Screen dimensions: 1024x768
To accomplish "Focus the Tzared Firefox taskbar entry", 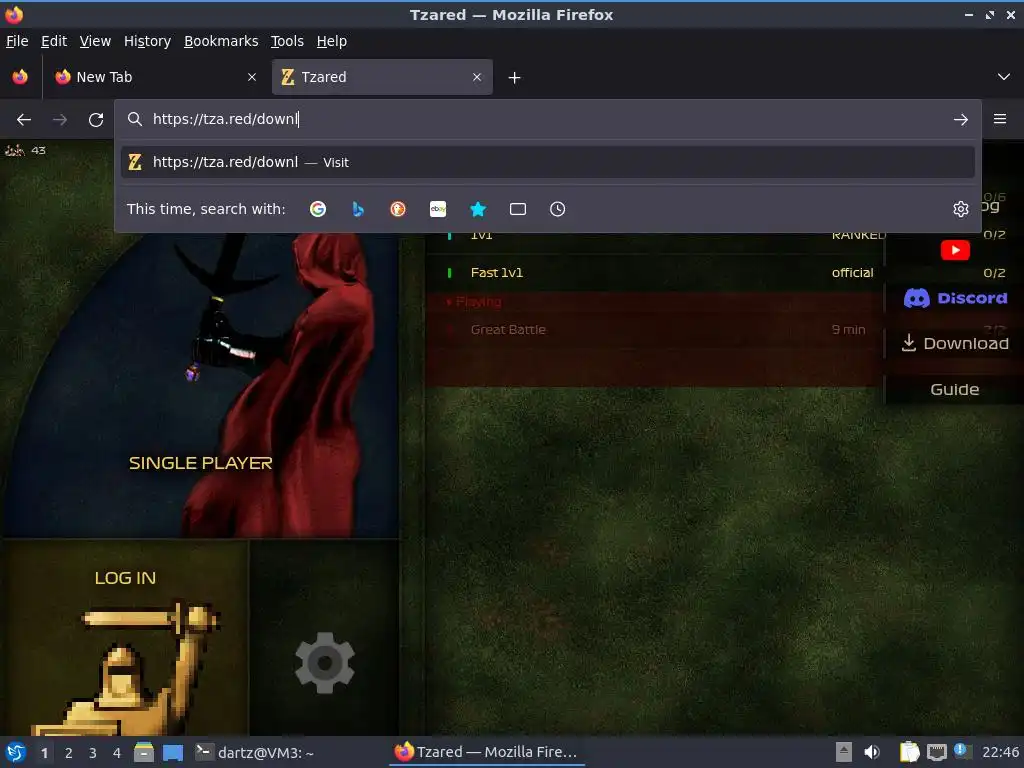I will (487, 752).
